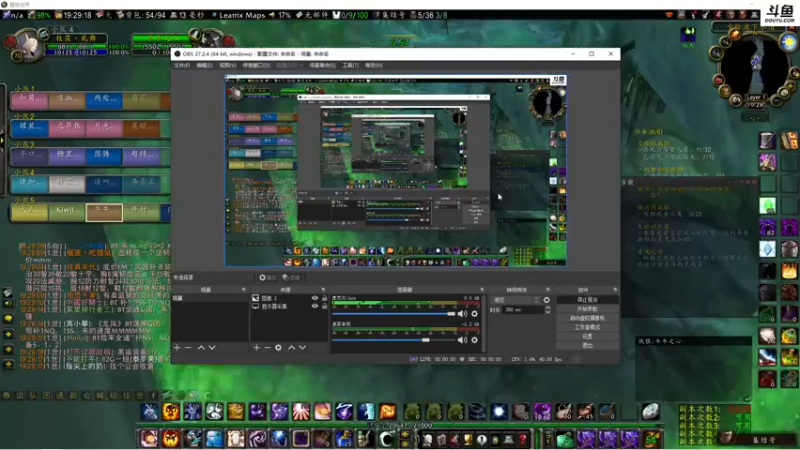The width and height of the screenshot is (800, 450).
Task: Adjust the 麦克风/Aux volume slider
Action: coord(393,314)
